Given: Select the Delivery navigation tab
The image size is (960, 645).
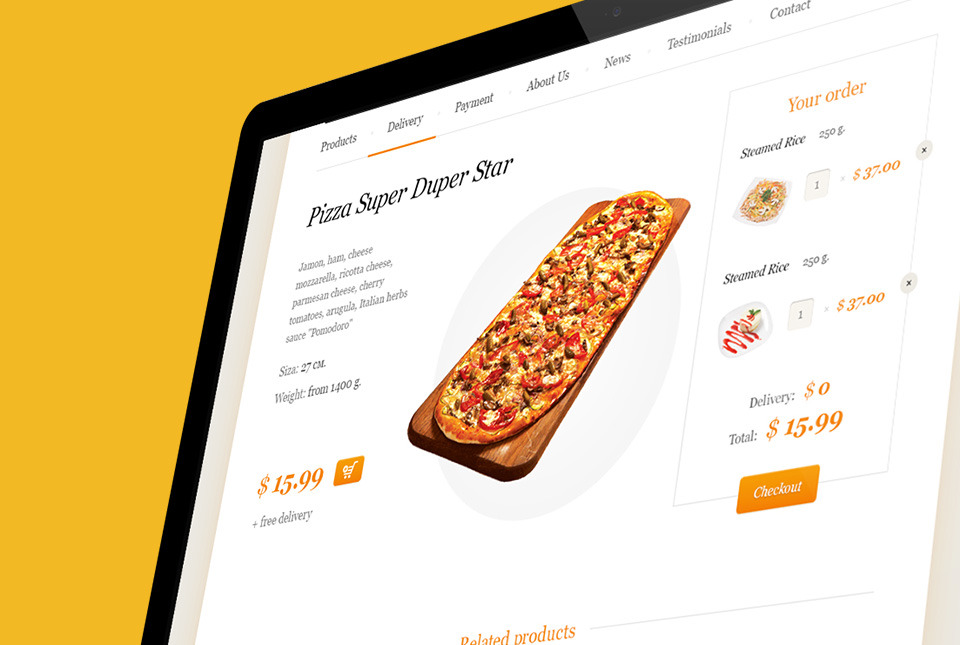Looking at the screenshot, I should [x=405, y=122].
